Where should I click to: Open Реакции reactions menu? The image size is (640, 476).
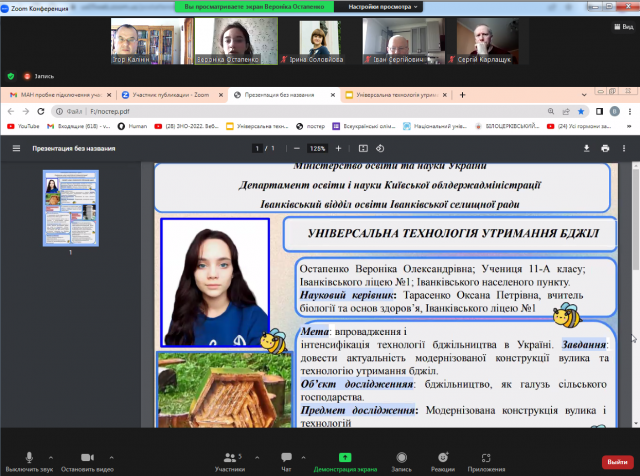point(442,456)
